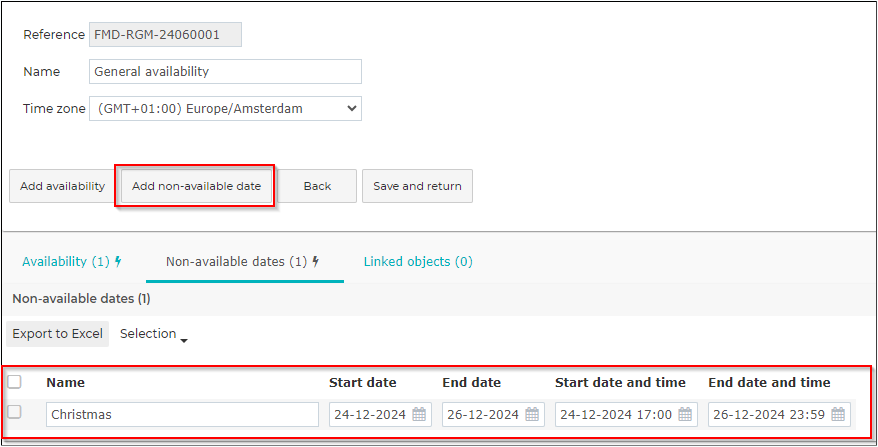Click Save and return button
The height and width of the screenshot is (447, 878).
point(417,186)
